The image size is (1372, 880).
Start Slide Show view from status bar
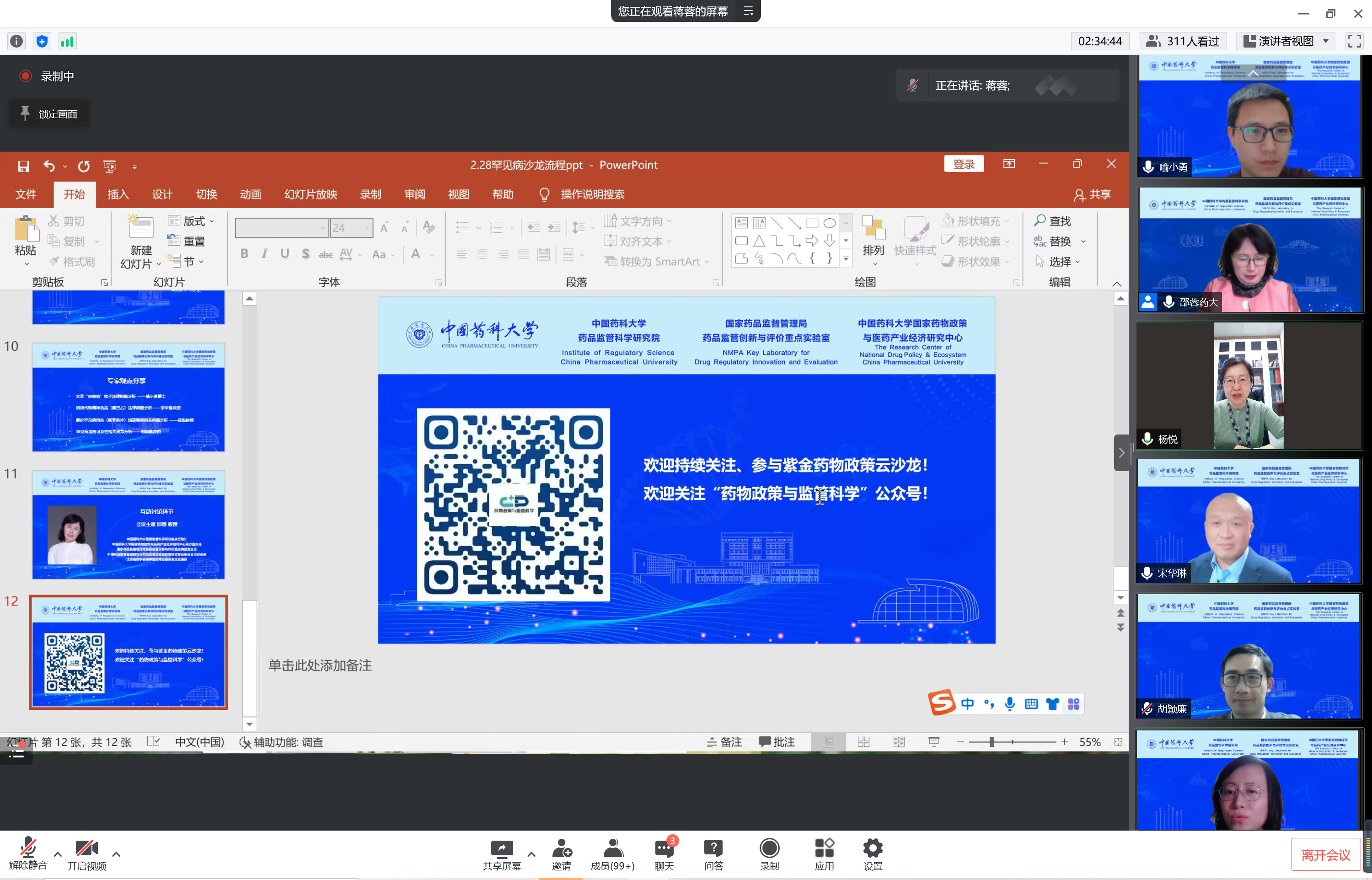coord(934,742)
